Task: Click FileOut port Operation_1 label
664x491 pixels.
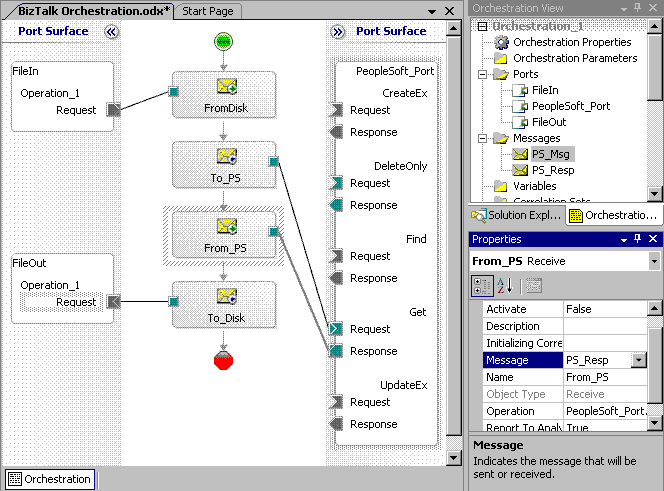Action: [x=50, y=285]
